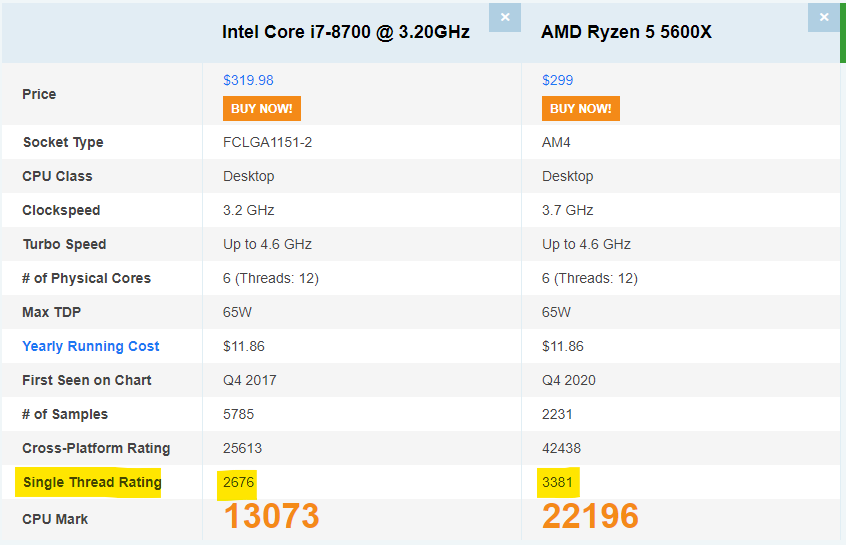The image size is (846, 545).
Task: Open the $299 price link
Action: (557, 80)
